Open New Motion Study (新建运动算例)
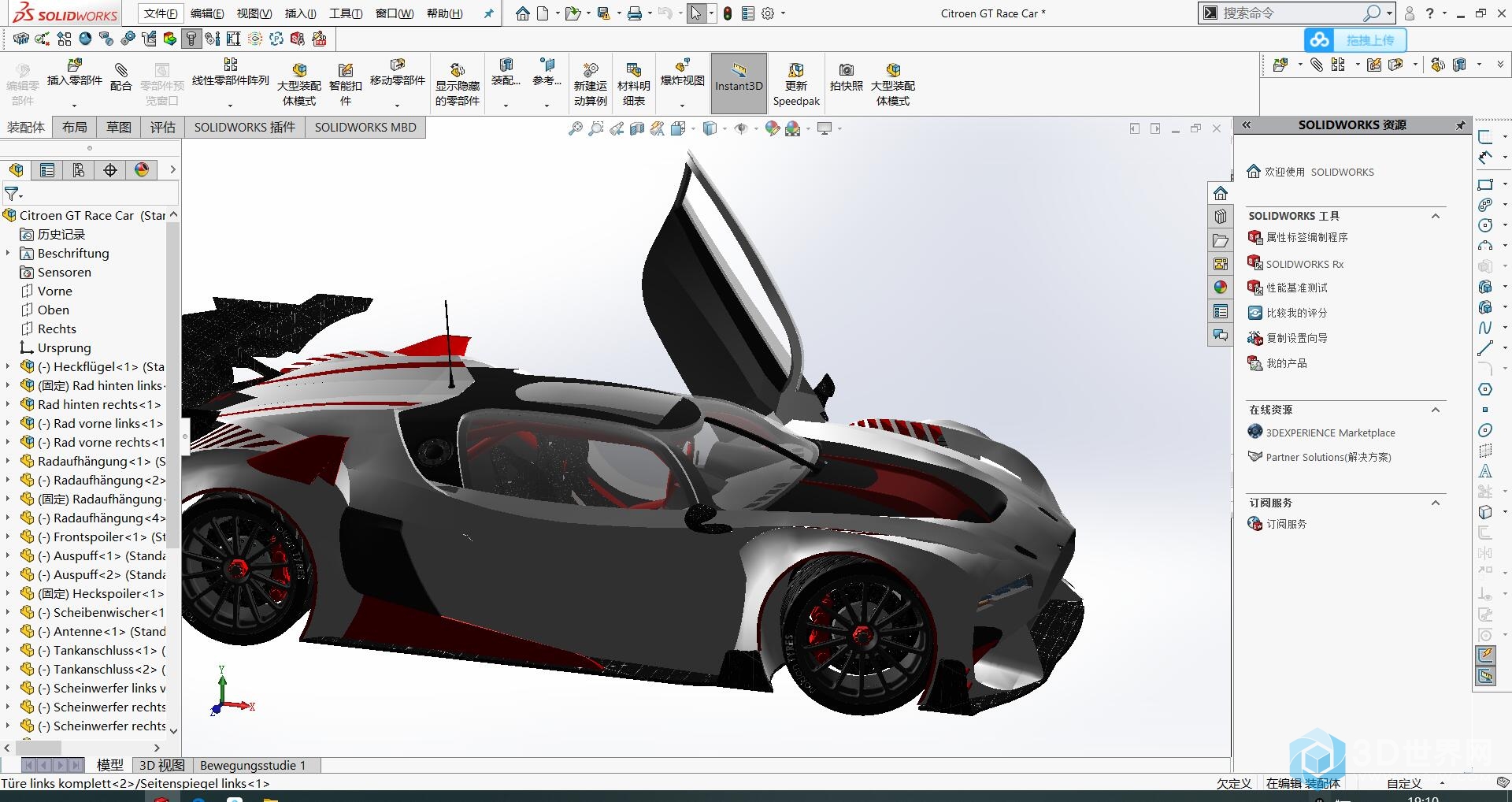 tap(590, 84)
